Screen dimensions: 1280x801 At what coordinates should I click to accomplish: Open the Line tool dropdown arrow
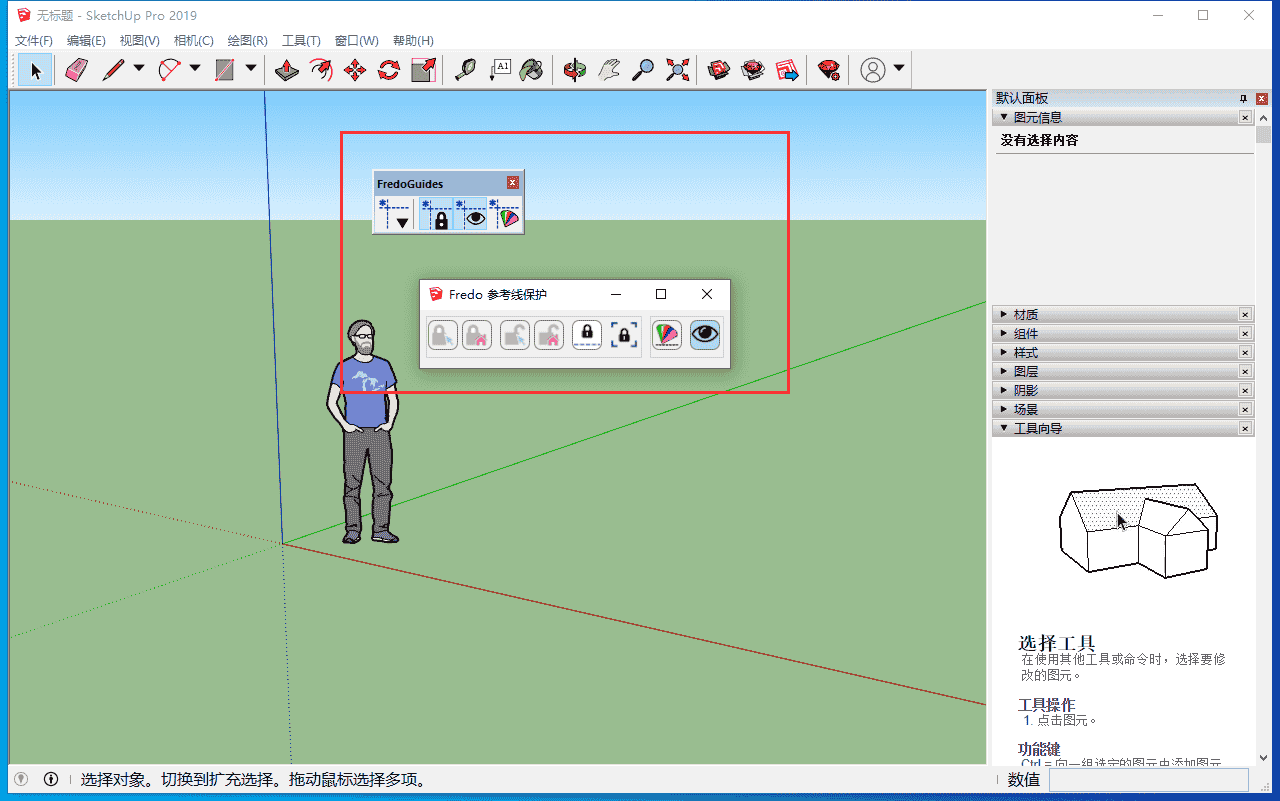point(139,69)
